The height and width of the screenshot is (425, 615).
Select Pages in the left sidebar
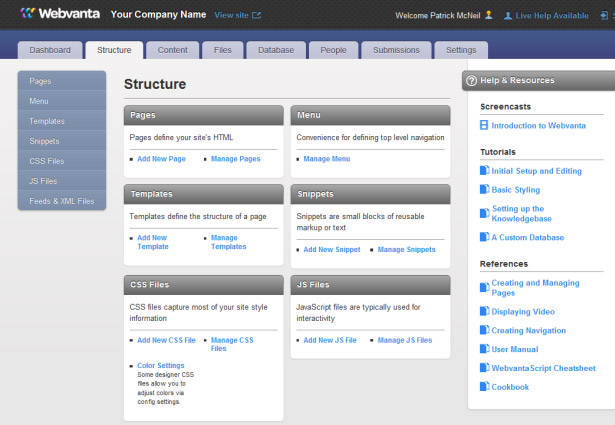tap(62, 81)
